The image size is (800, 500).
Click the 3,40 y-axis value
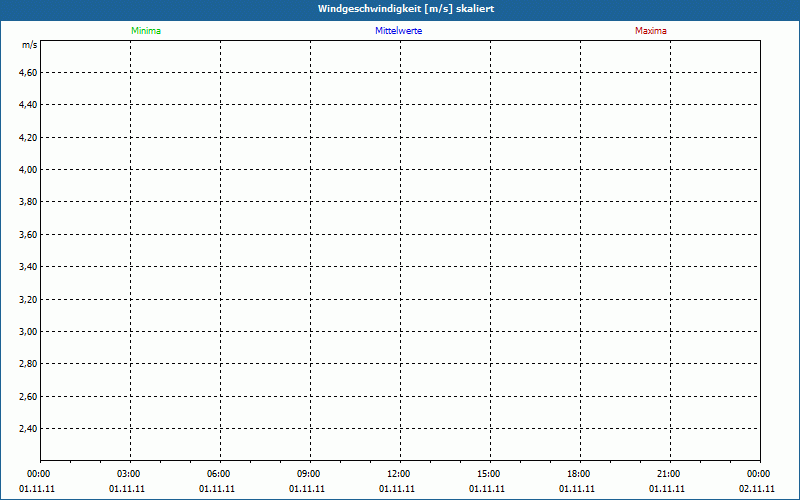[28, 266]
